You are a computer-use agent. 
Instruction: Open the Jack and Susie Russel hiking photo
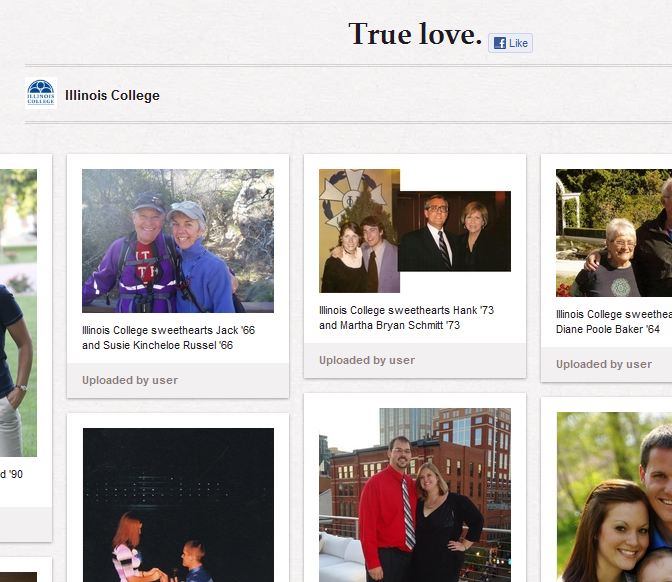coord(178,241)
